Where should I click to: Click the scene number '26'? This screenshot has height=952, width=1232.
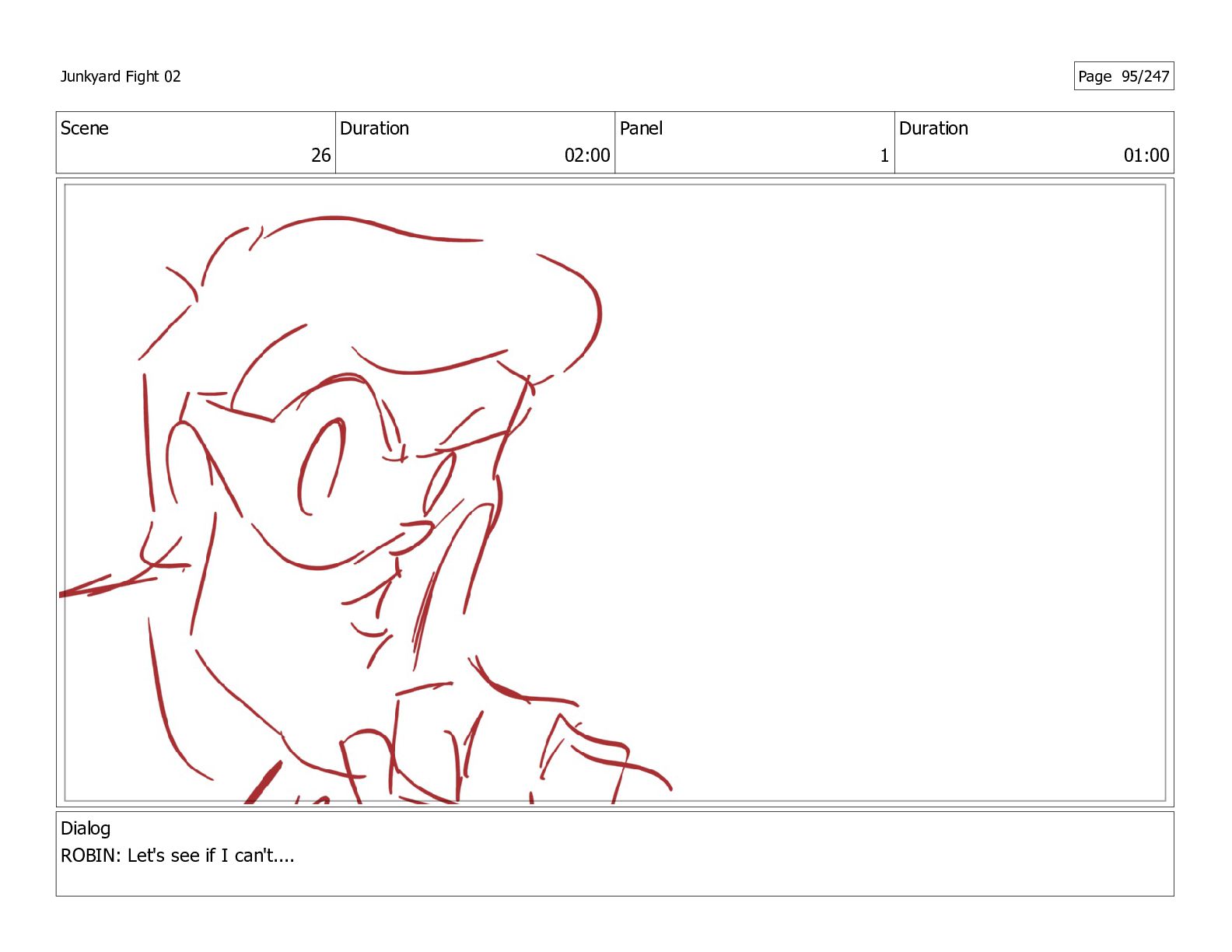click(321, 156)
